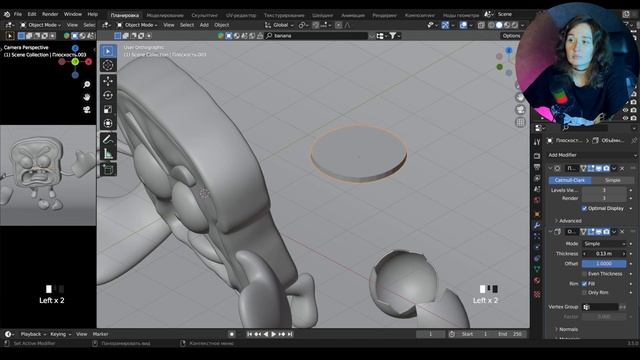Select Catmull-Clark subdivision type
This screenshot has width=640, height=360.
[x=570, y=180]
